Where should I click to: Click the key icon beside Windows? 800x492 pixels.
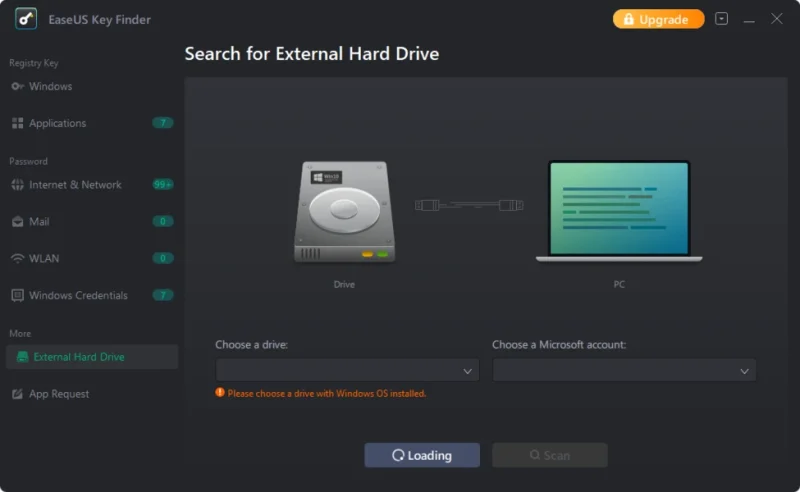17,86
